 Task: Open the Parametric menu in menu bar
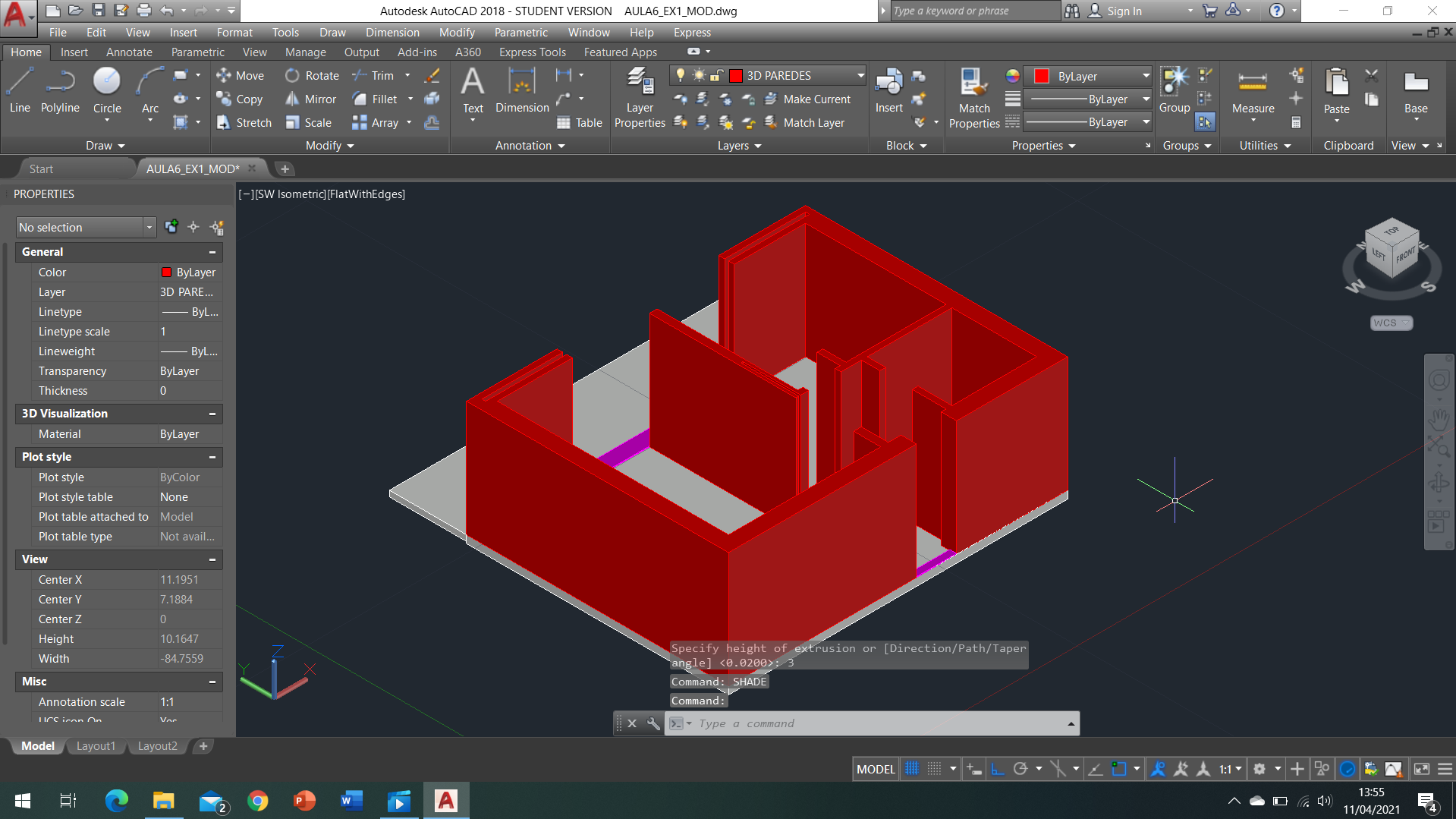pos(520,33)
